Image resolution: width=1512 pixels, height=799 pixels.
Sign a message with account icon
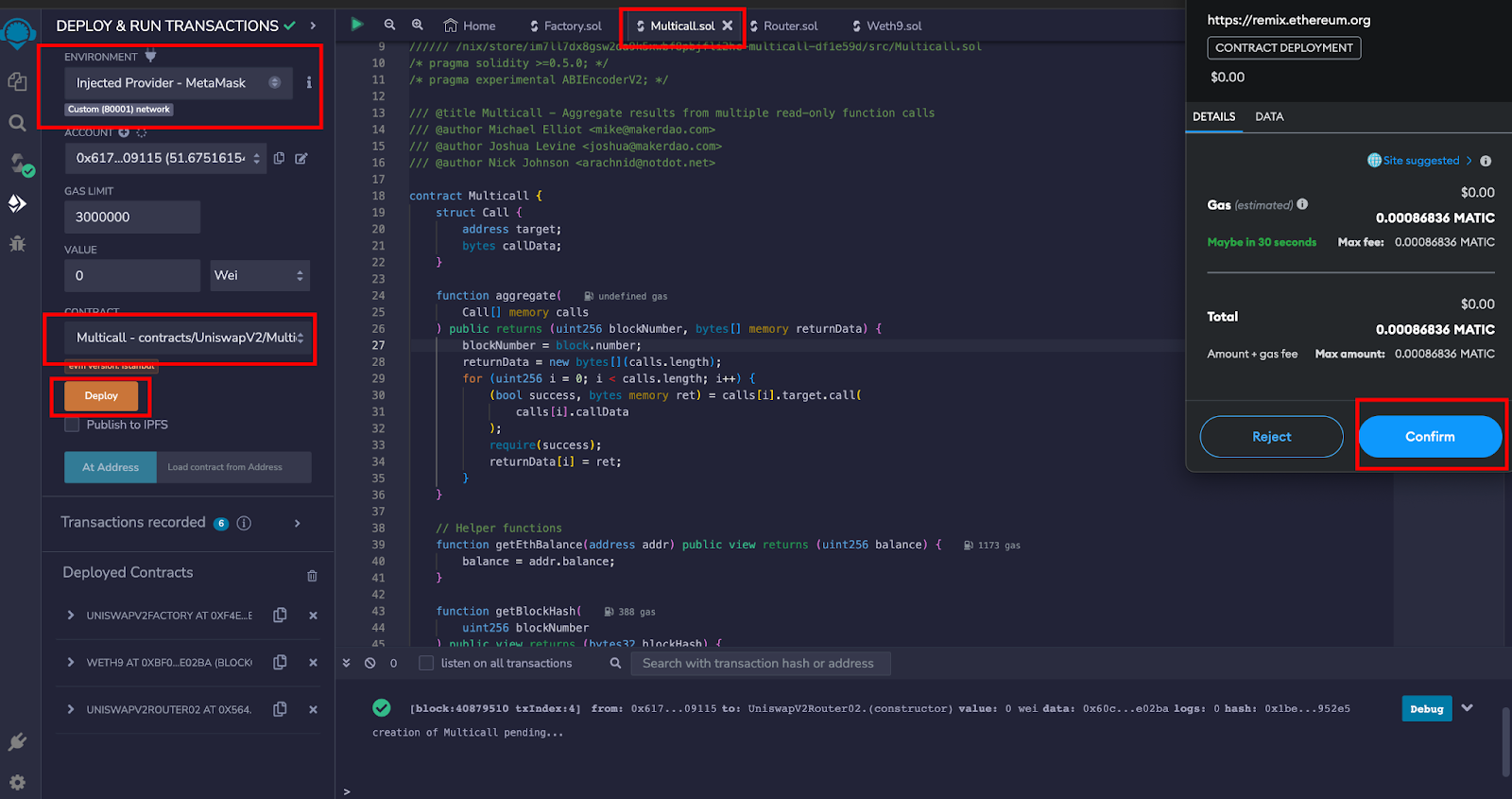301,158
